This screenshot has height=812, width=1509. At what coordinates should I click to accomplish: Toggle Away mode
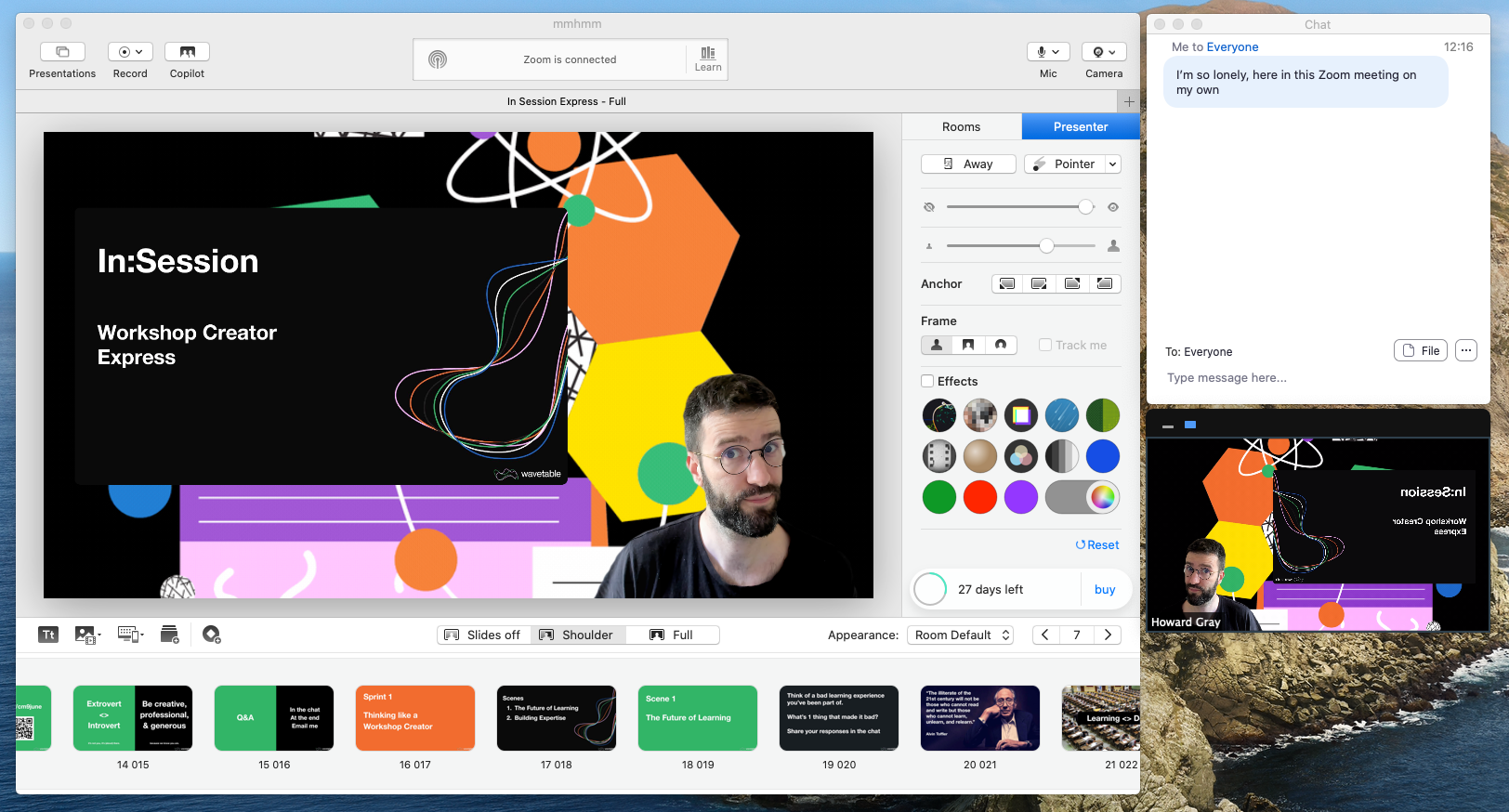pyautogui.click(x=968, y=164)
